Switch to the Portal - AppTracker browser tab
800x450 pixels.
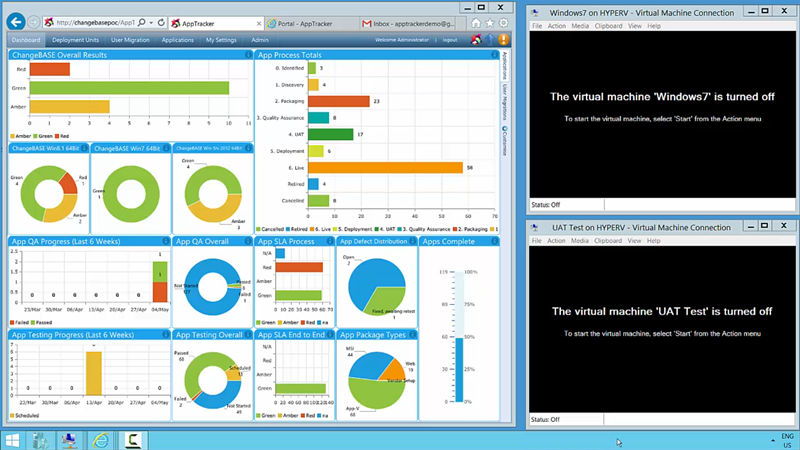[312, 23]
